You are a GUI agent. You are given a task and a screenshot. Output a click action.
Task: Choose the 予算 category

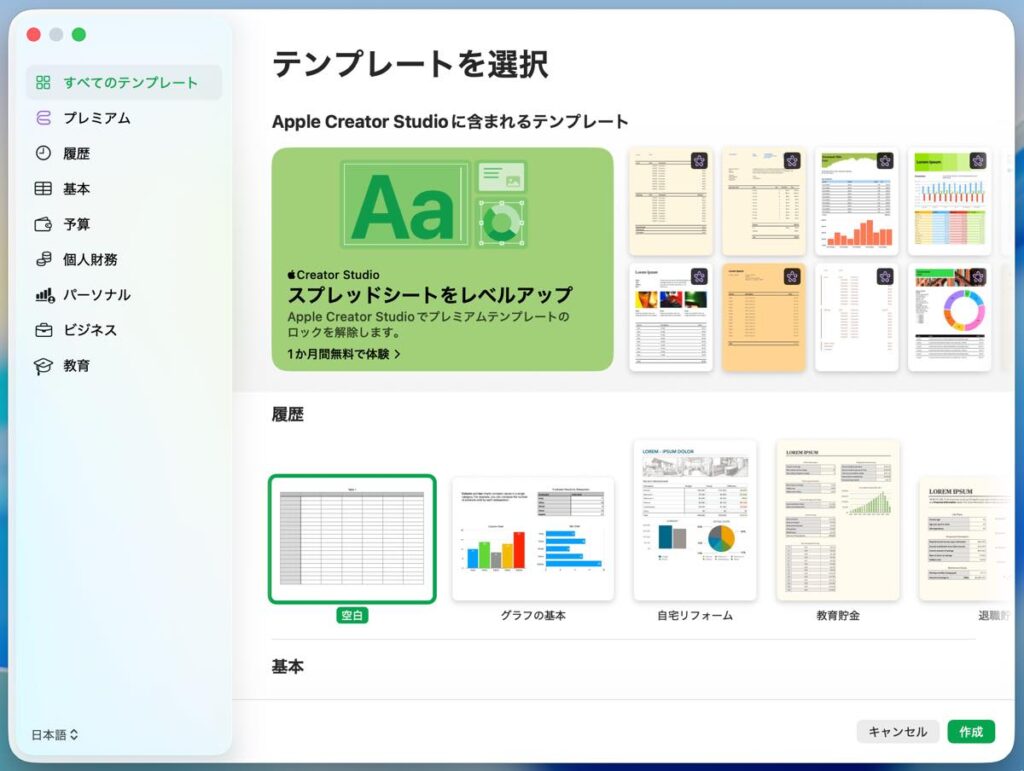[124, 224]
